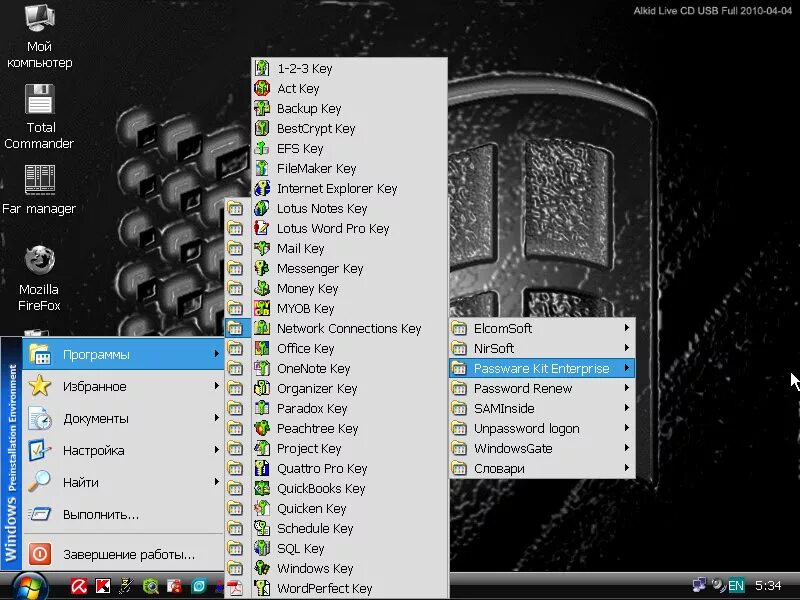Launch Project Key

pos(349,448)
